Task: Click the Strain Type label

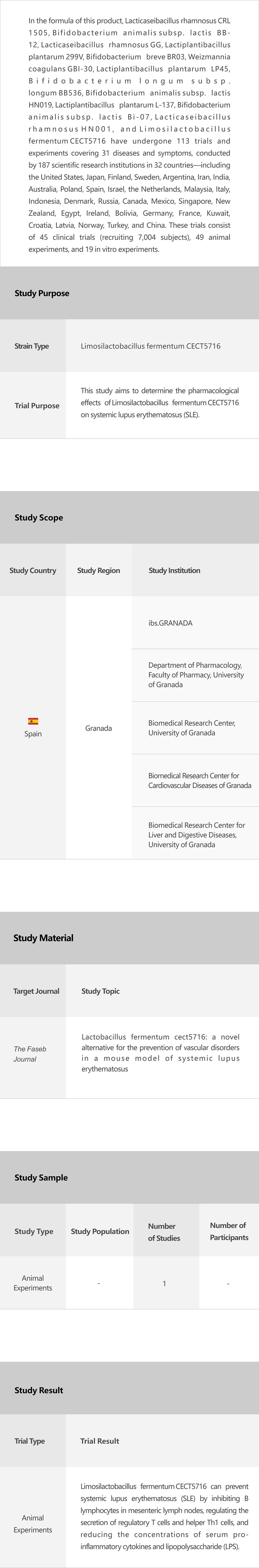Action: [32, 346]
